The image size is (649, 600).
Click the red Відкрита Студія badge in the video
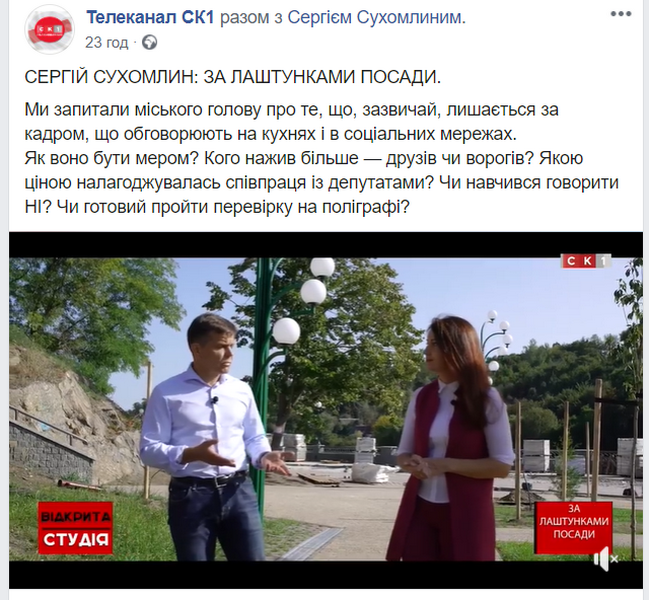click(75, 528)
